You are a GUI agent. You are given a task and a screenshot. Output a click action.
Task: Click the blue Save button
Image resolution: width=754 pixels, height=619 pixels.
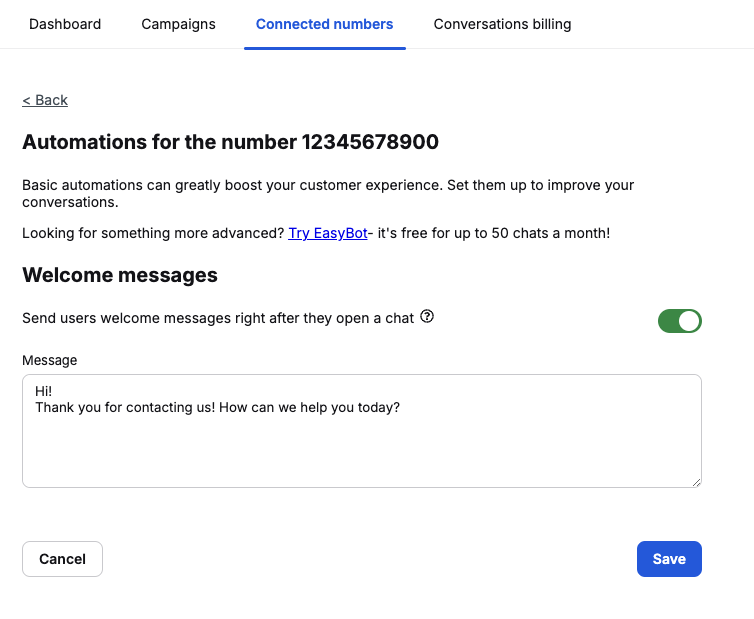coord(669,559)
